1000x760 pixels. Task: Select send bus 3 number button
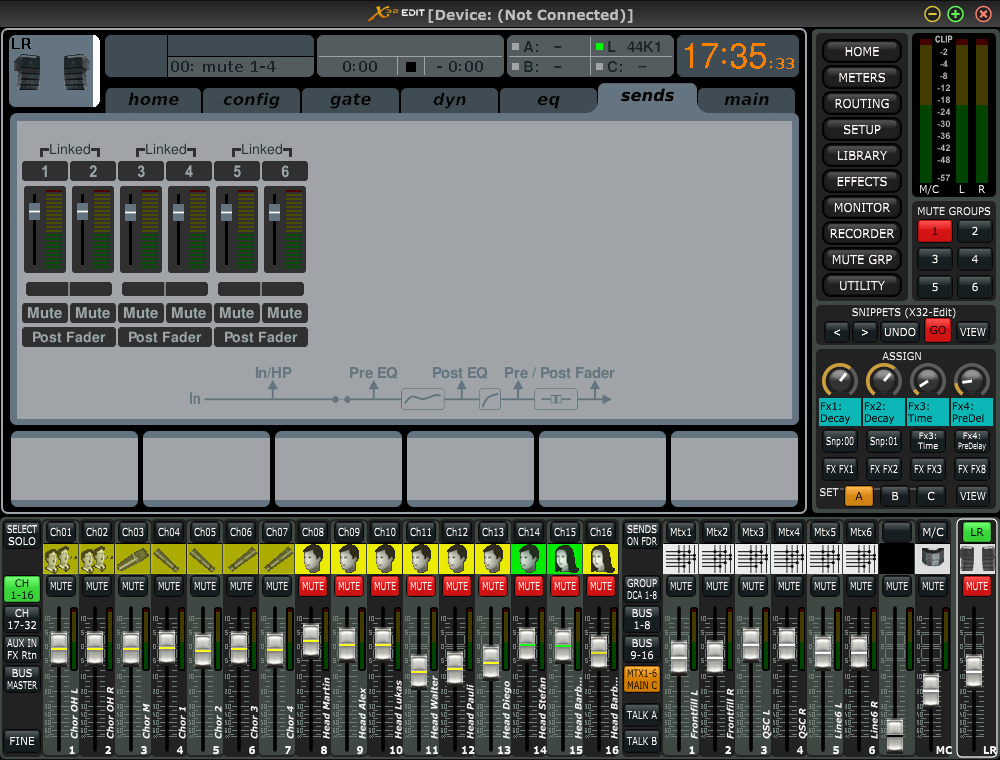141,172
